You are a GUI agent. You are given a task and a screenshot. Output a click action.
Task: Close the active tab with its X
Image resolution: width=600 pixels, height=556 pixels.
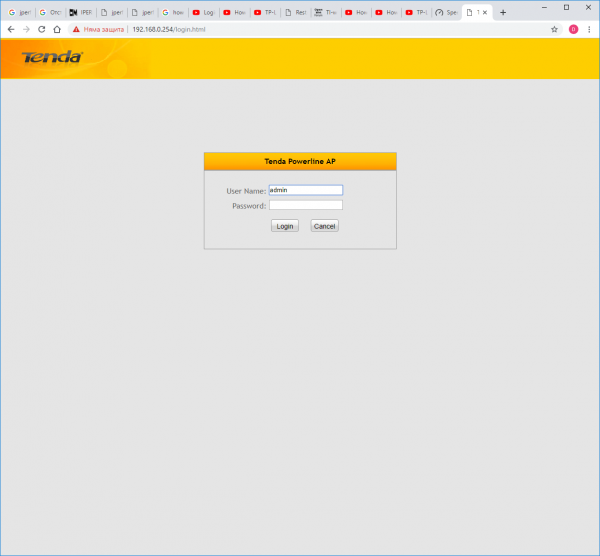tap(485, 13)
